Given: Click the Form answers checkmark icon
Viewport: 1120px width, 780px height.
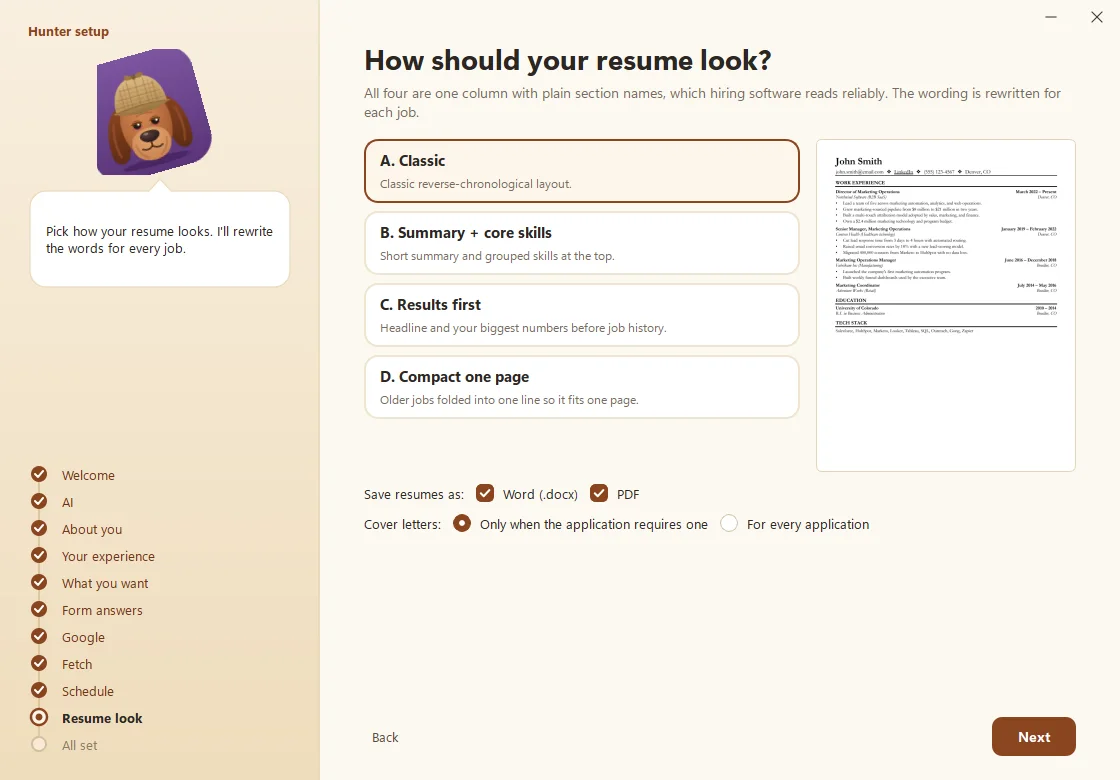Looking at the screenshot, I should (39, 609).
